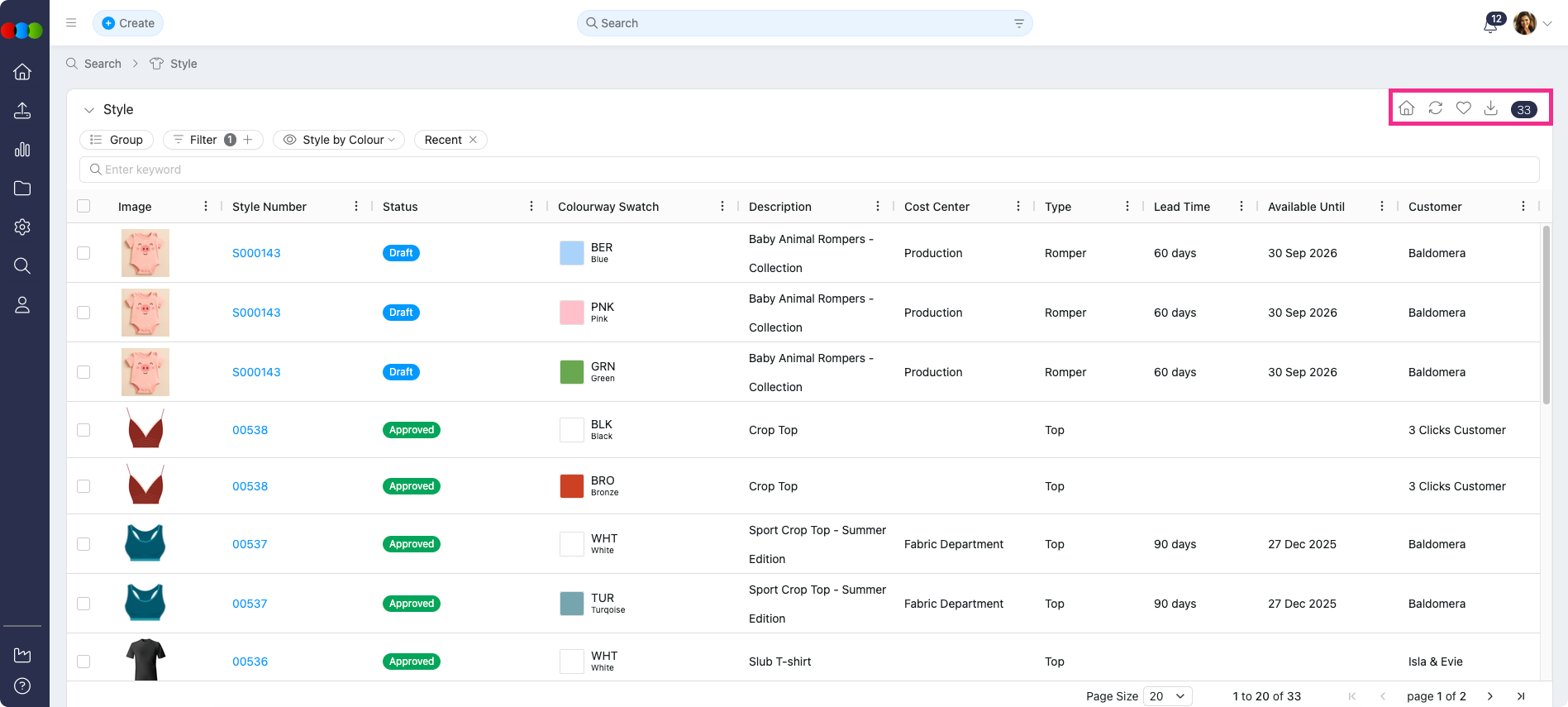Open Customer column options menu

click(x=1523, y=206)
